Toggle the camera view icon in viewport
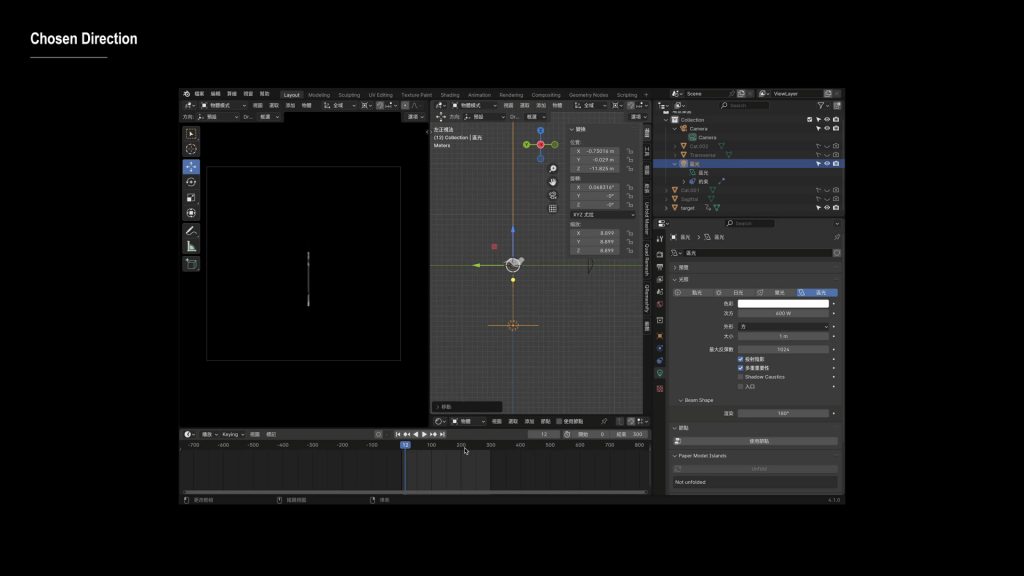The image size is (1024, 576). 553,195
